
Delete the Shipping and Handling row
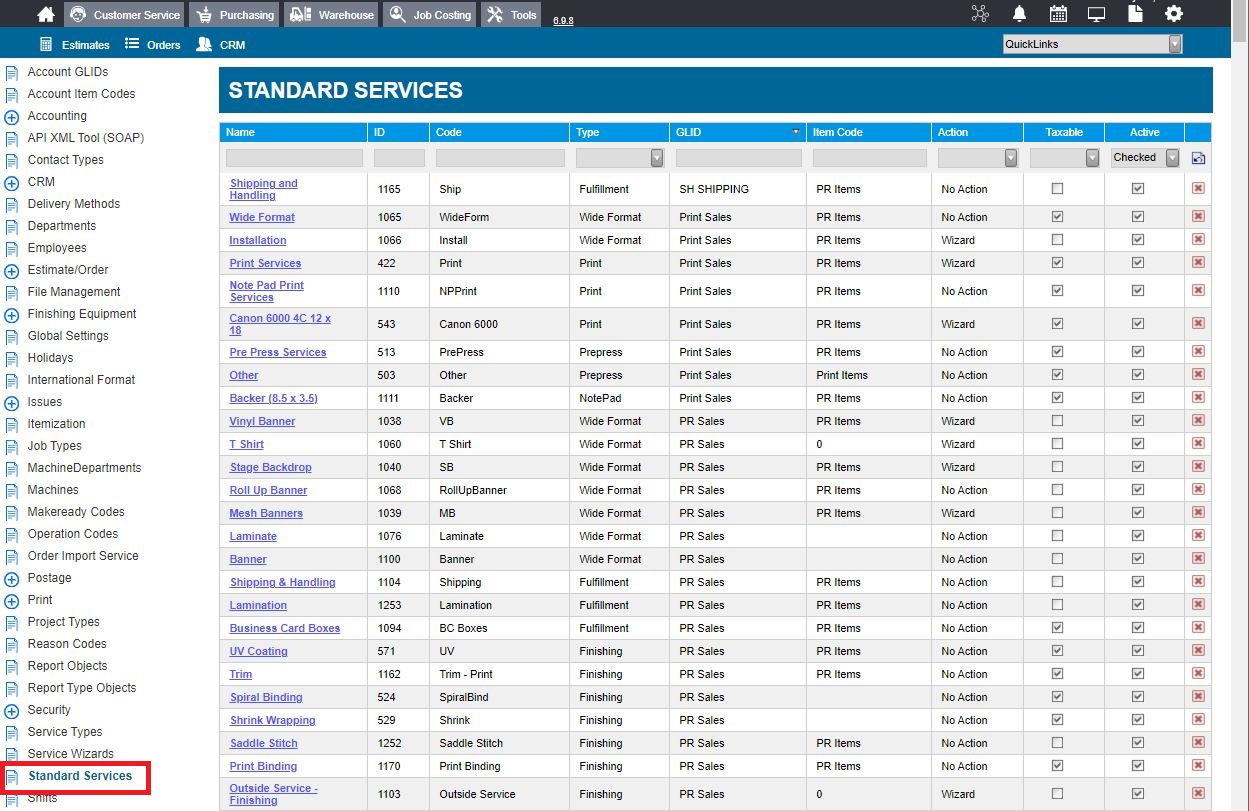click(1198, 188)
